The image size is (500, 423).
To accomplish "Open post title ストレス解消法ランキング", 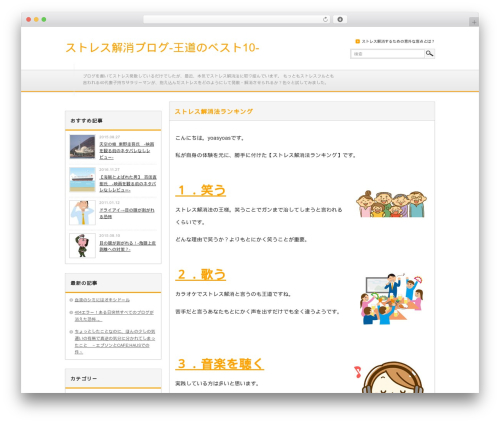I will point(214,111).
